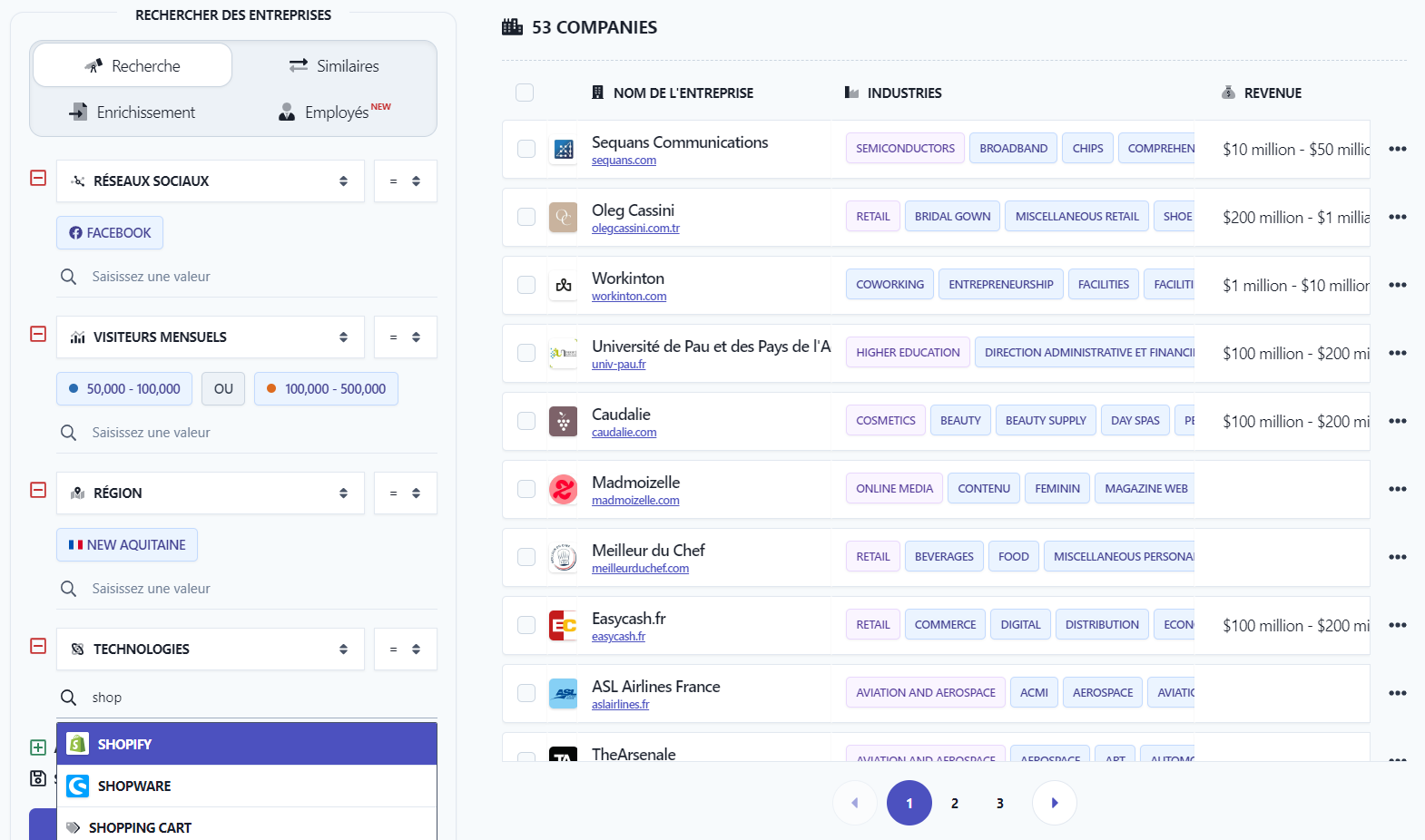Screen dimensions: 1425x840
Task: Open the operator dropdown beside Région
Action: click(x=406, y=493)
